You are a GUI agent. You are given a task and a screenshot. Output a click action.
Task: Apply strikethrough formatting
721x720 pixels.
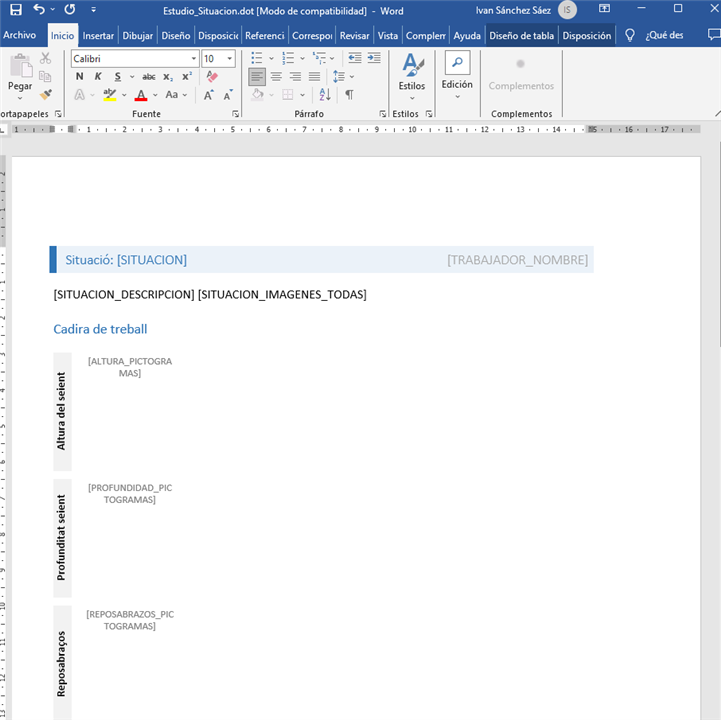[x=149, y=77]
